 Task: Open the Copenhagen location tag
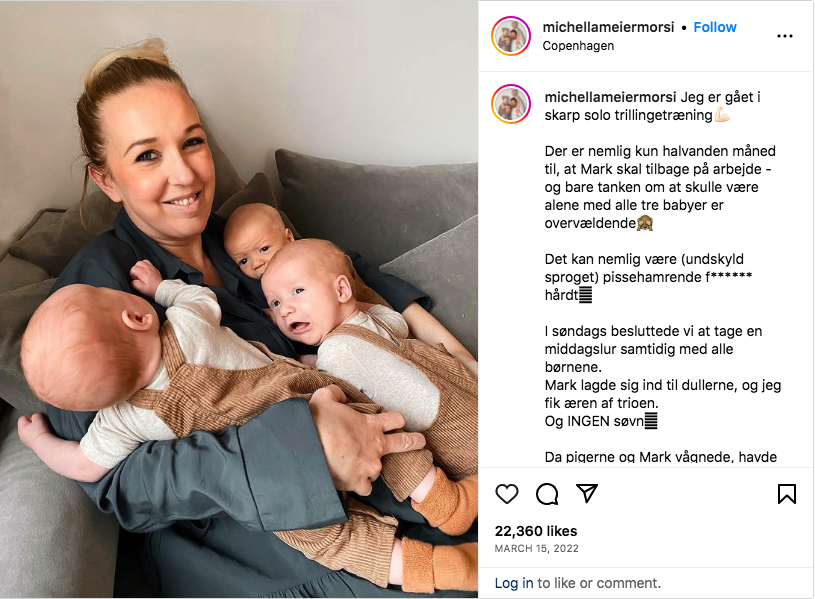pyautogui.click(x=578, y=46)
